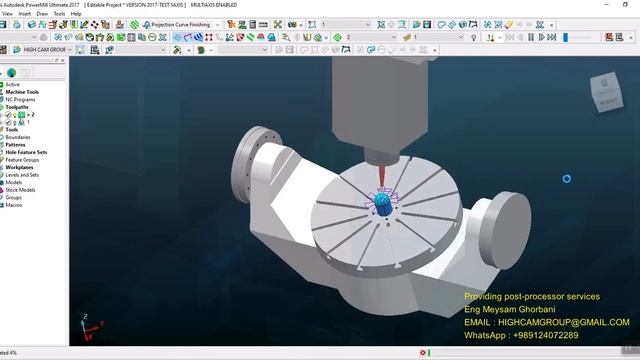Close the explorer panel
The image size is (640, 360).
(x=62, y=60)
